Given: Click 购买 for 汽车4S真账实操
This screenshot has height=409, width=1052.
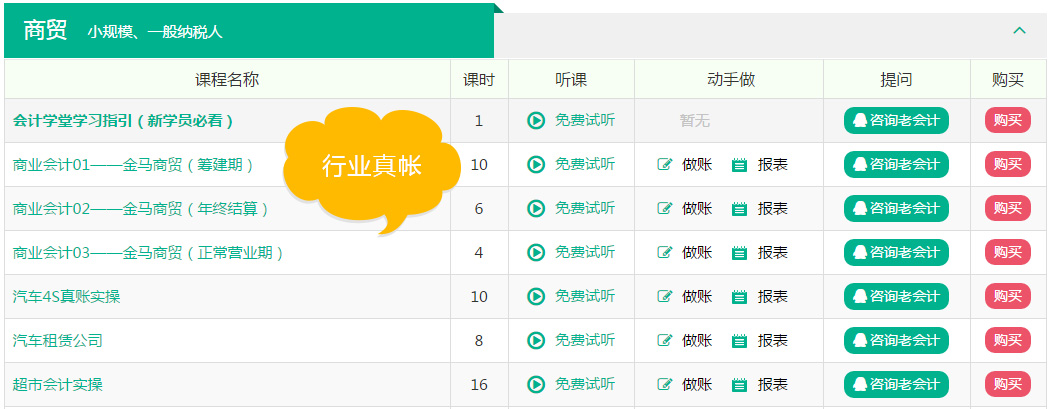Looking at the screenshot, I should coord(1008,296).
